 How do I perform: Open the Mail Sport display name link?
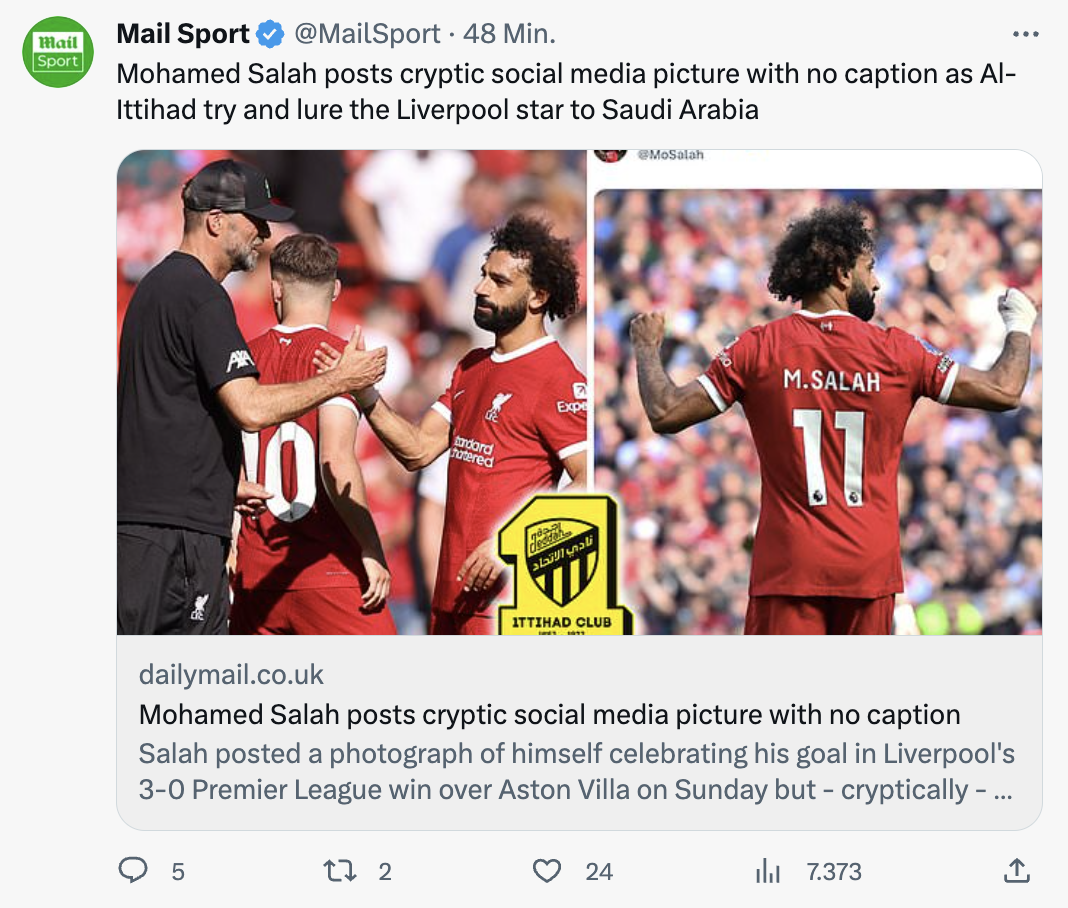pos(182,34)
